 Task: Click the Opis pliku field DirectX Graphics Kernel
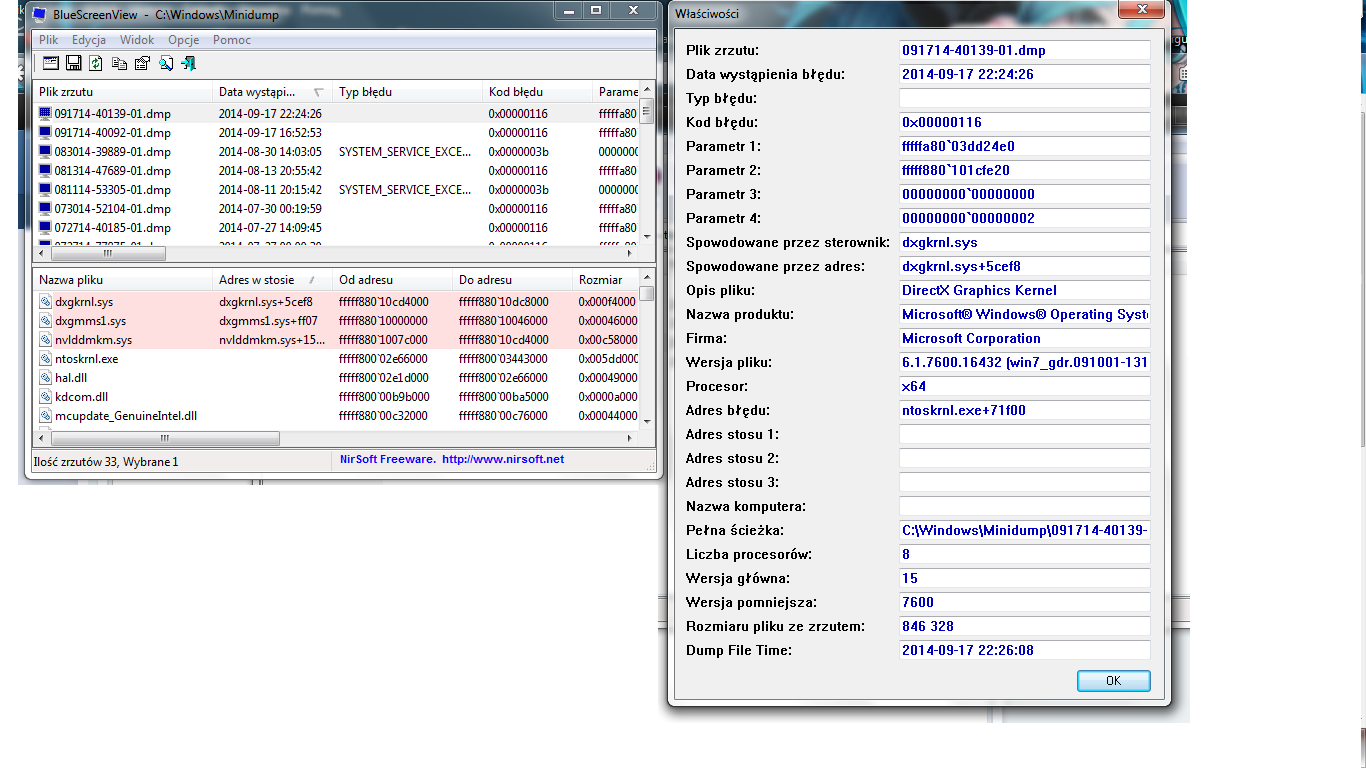(1025, 290)
